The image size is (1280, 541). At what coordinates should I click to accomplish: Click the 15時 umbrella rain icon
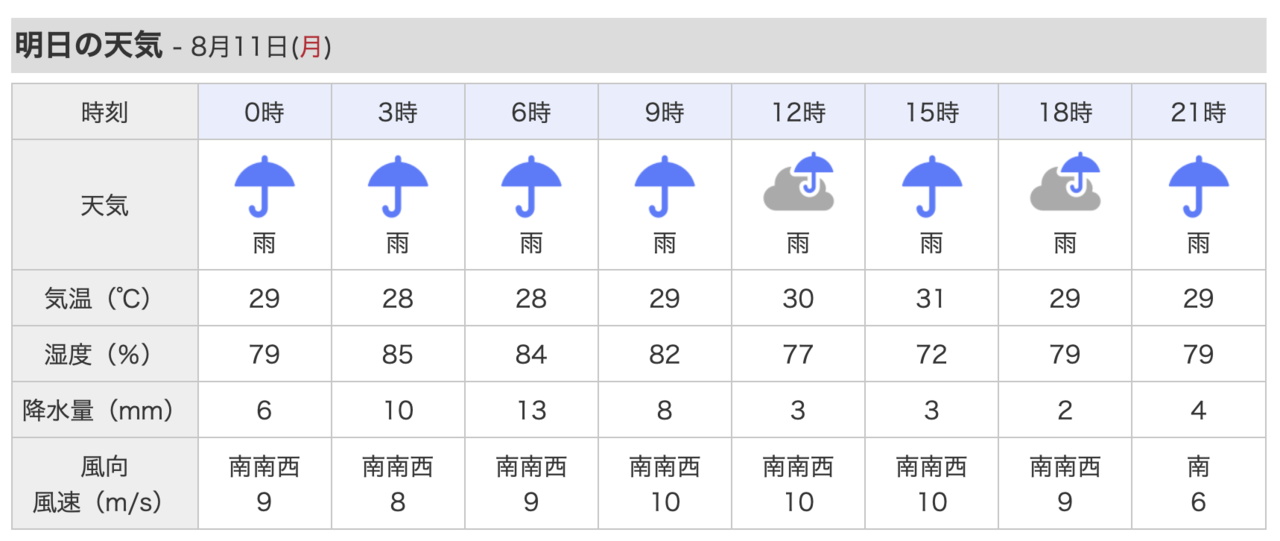932,187
